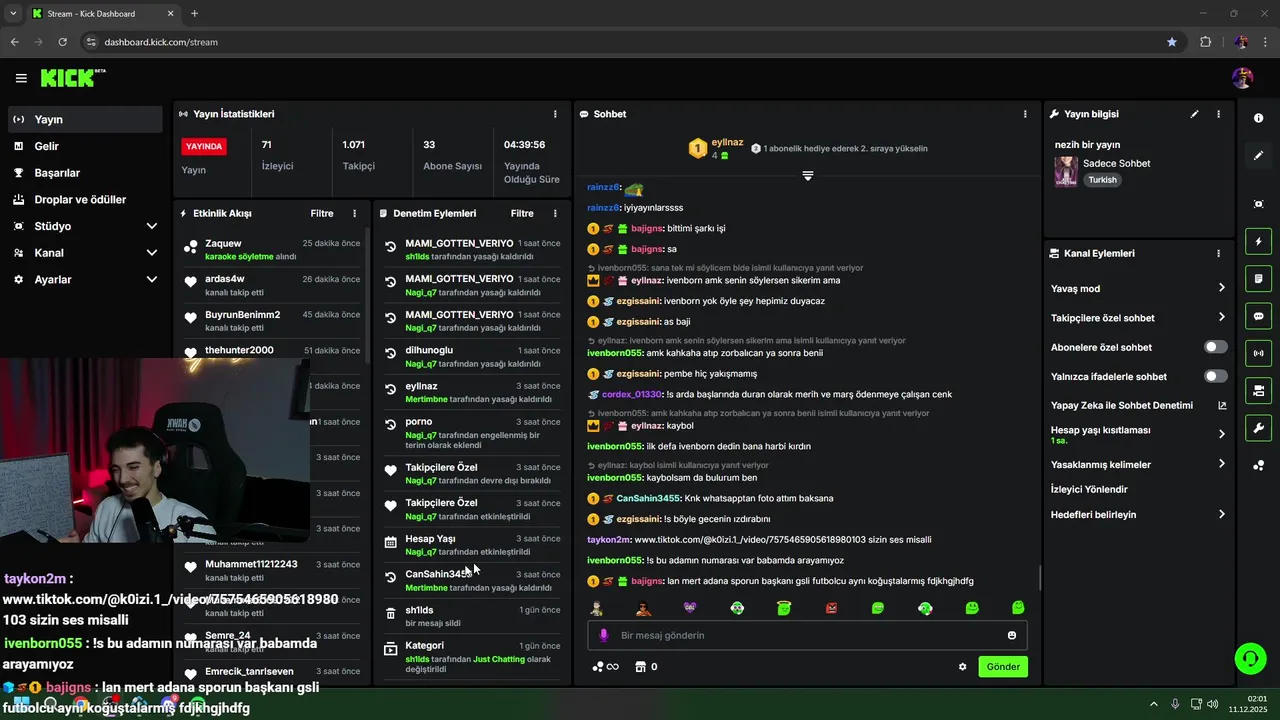This screenshot has width=1280, height=720.
Task: Open Yavaş mod options arrow
Action: (x=1221, y=288)
